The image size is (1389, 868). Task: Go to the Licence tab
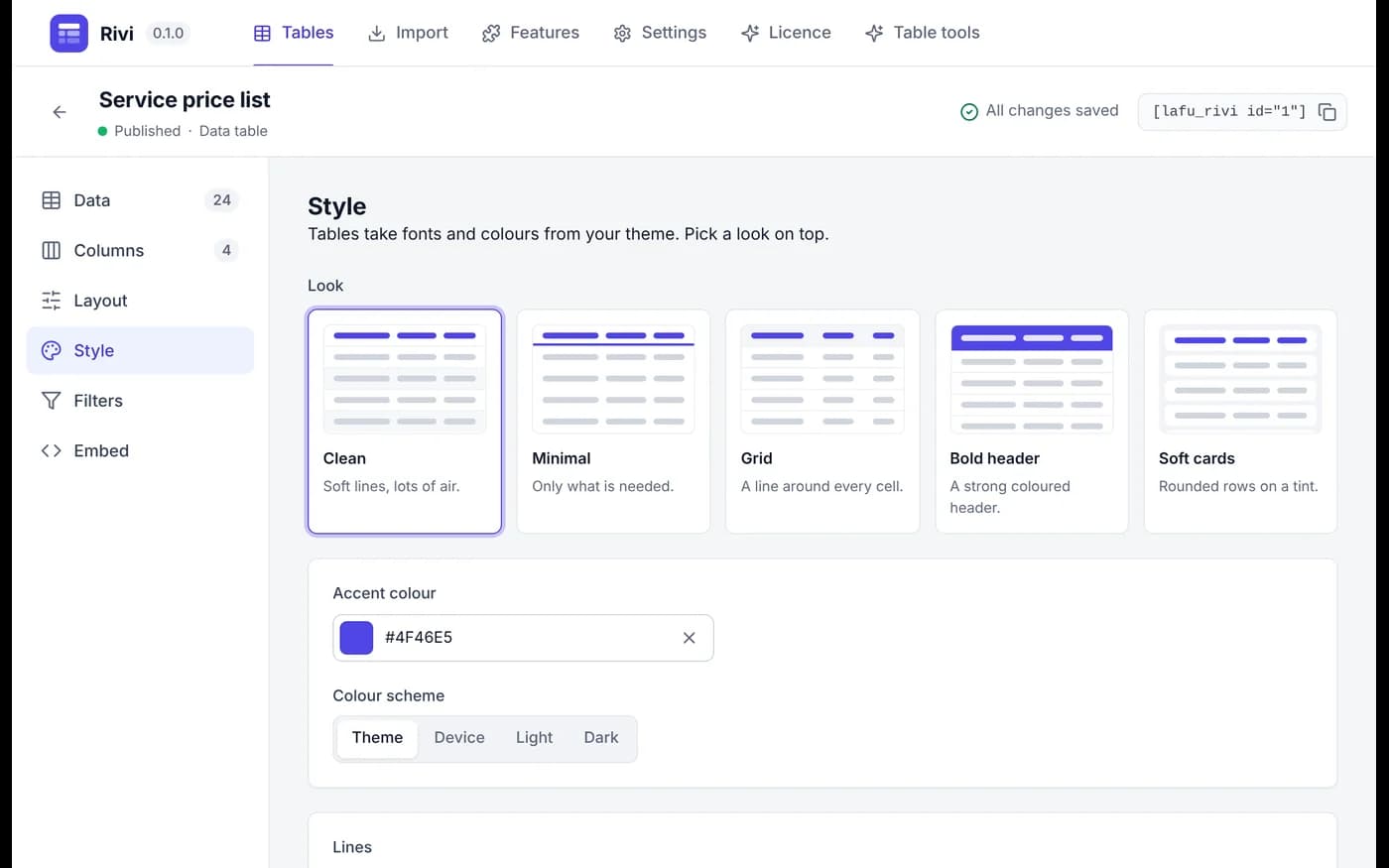(786, 33)
